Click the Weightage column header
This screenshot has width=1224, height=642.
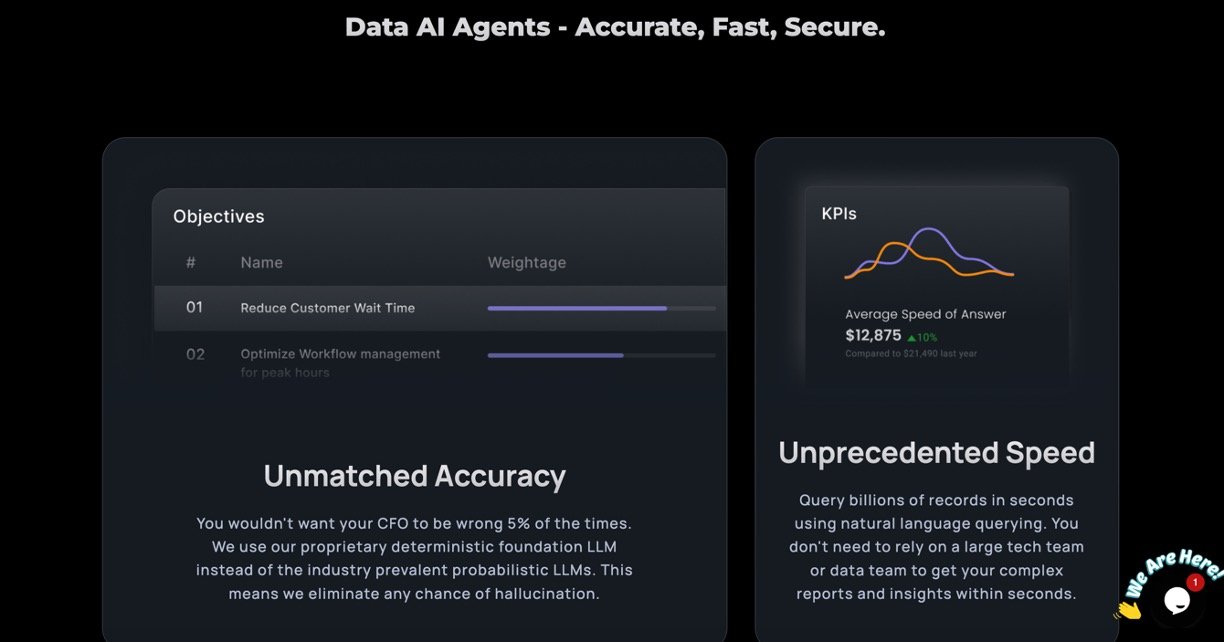pos(526,263)
